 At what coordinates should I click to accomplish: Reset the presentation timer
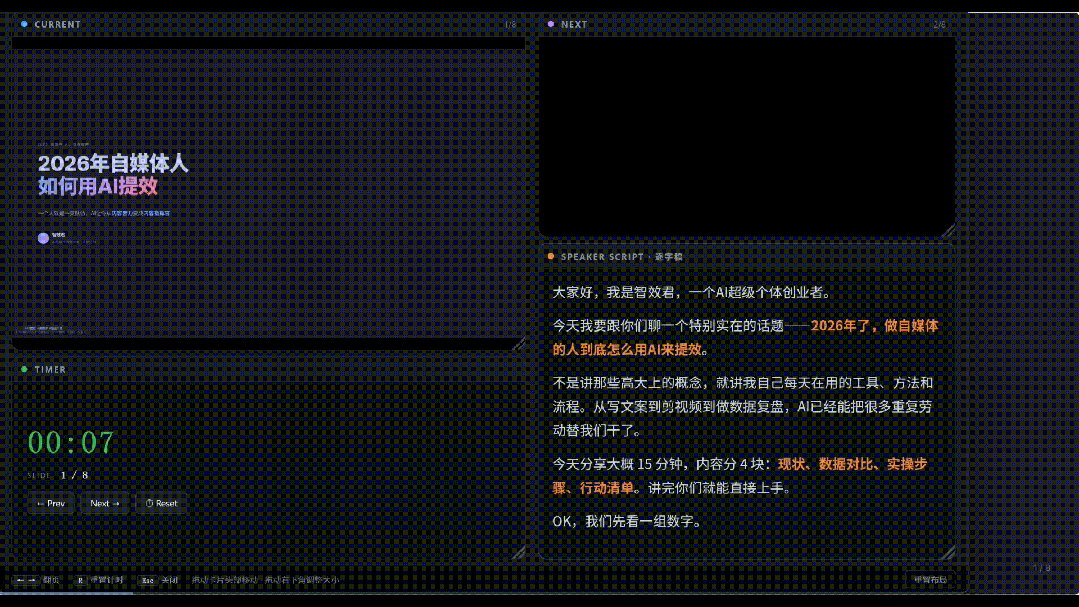(x=161, y=503)
